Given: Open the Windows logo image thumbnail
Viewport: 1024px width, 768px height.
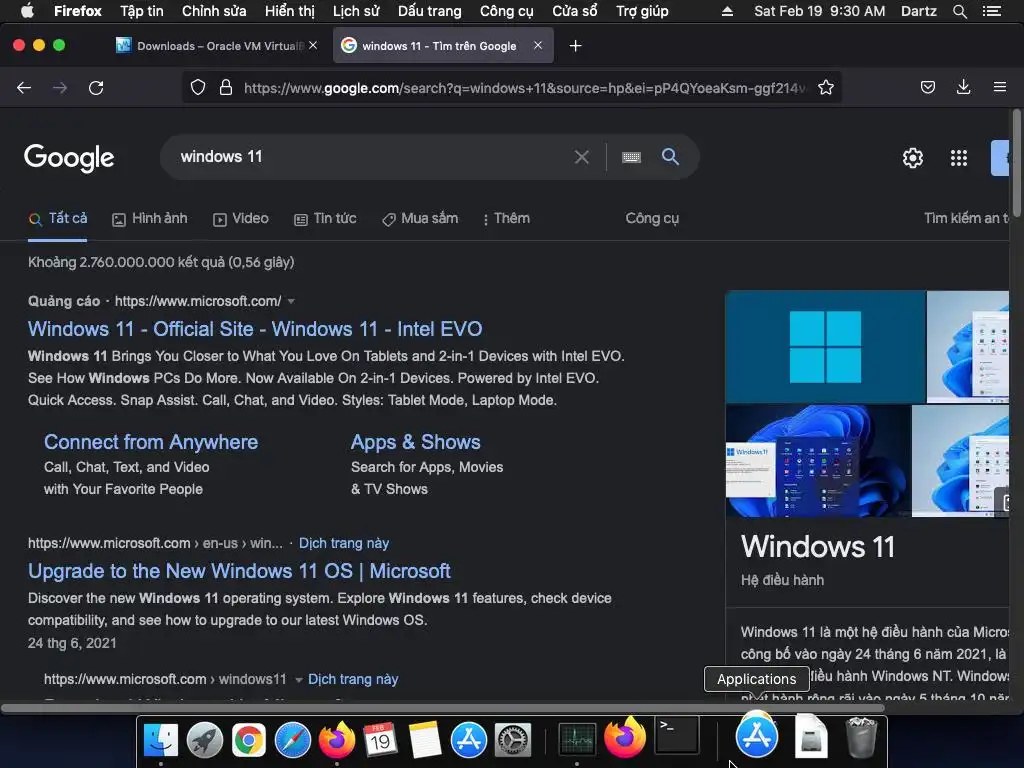Looking at the screenshot, I should coord(825,347).
